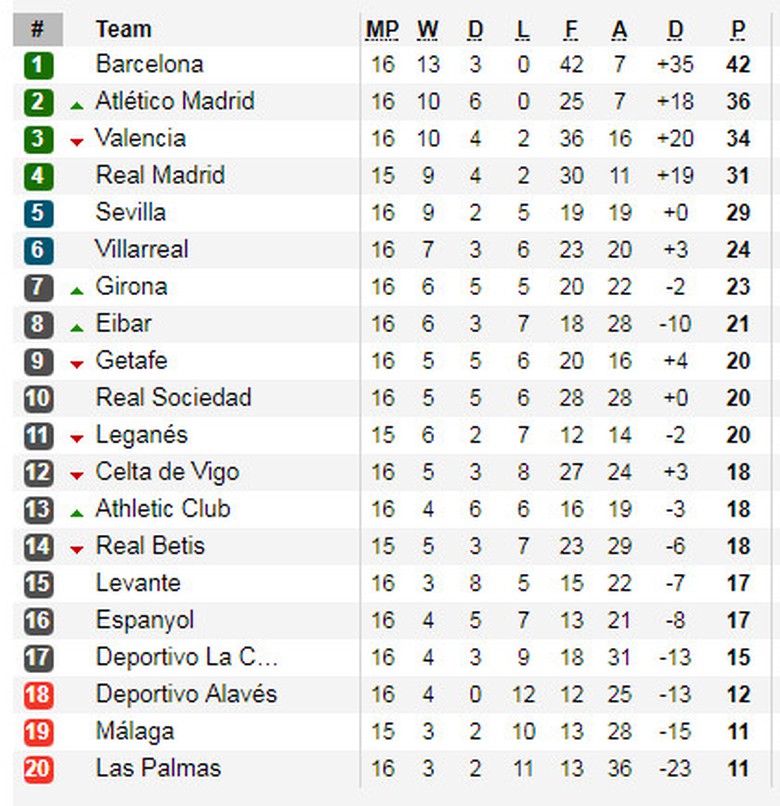Click Barcelona's green position 1 badge

(38, 65)
